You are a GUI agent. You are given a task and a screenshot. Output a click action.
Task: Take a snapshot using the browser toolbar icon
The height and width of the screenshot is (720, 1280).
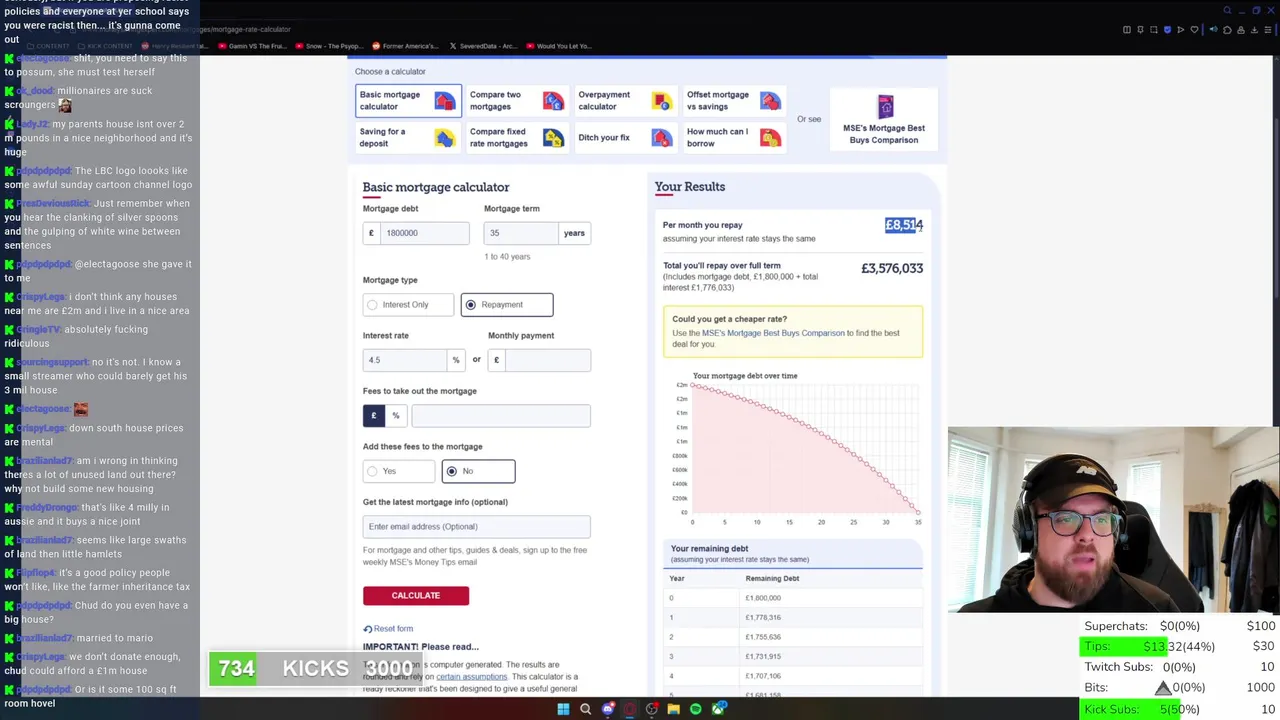click(1154, 30)
